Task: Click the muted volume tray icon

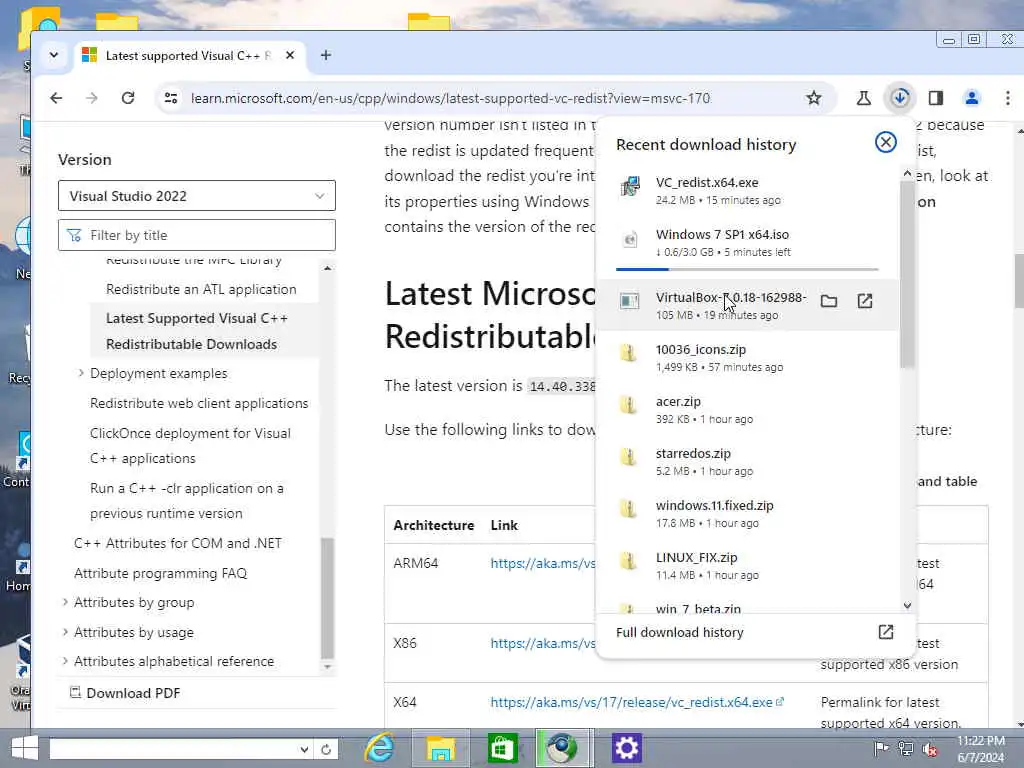Action: [x=930, y=748]
